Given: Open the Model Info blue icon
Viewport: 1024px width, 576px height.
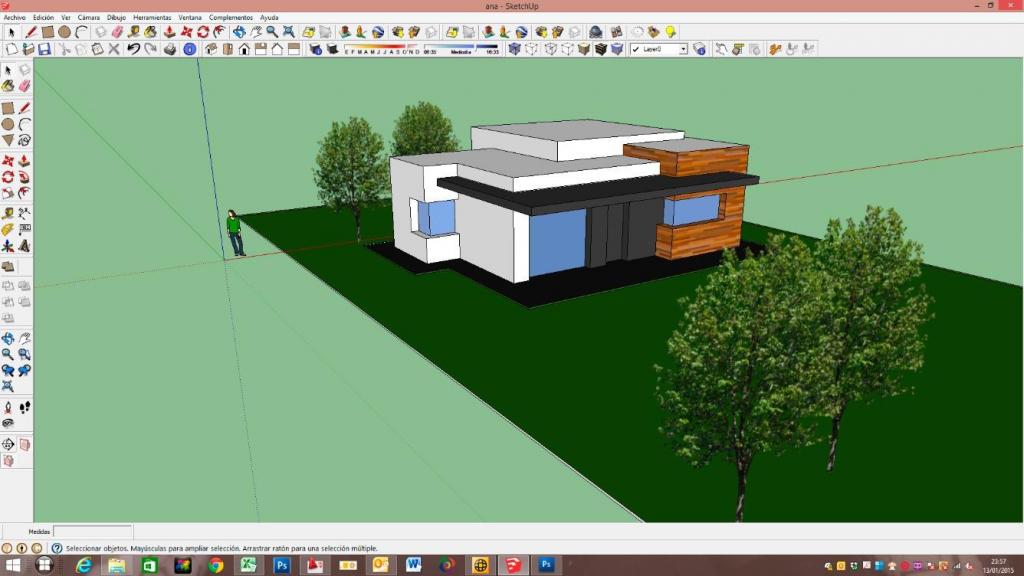Looking at the screenshot, I should [x=190, y=49].
